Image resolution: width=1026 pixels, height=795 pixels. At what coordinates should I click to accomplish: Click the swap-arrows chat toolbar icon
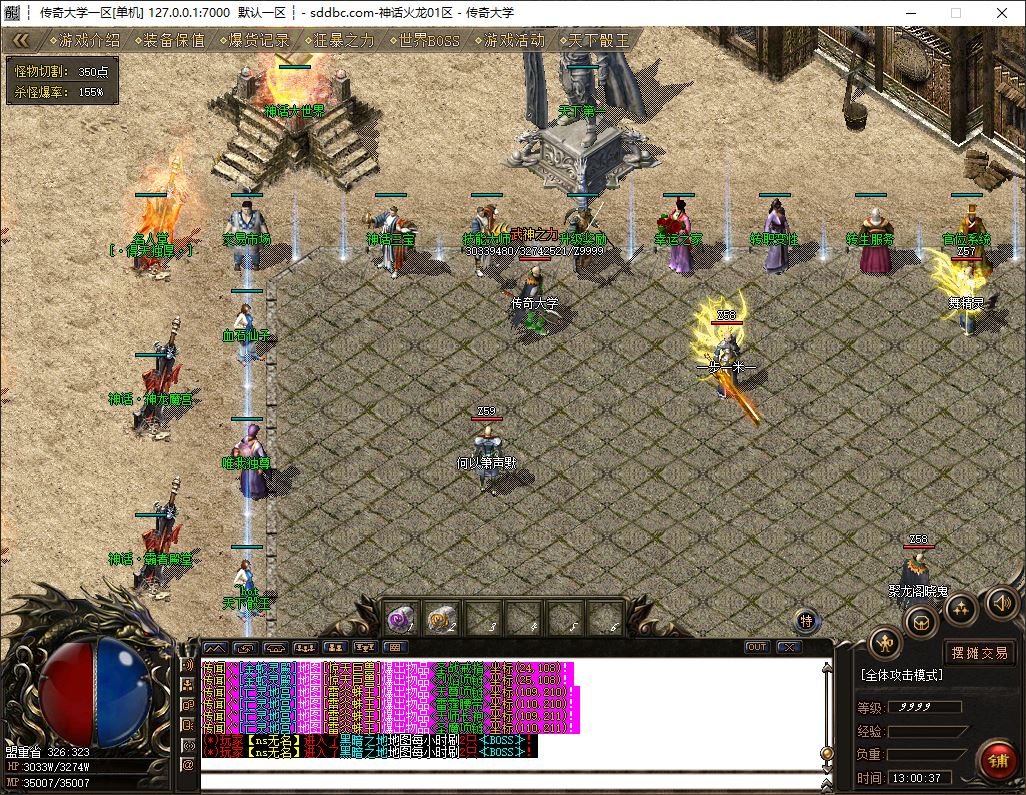tap(245, 648)
